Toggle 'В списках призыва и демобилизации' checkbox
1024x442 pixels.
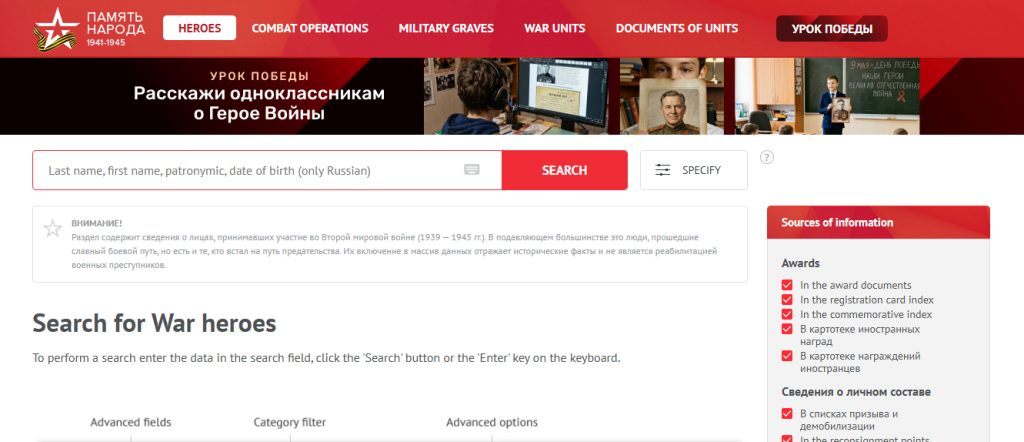click(x=786, y=414)
